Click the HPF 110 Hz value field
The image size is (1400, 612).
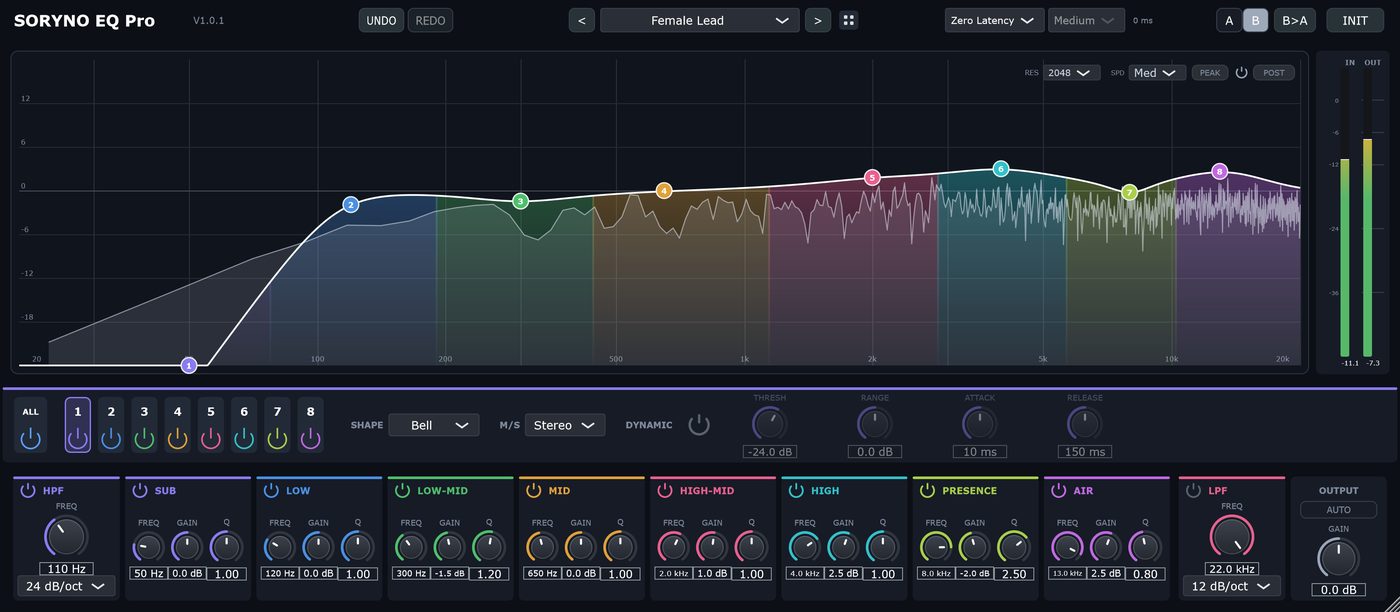click(66, 569)
